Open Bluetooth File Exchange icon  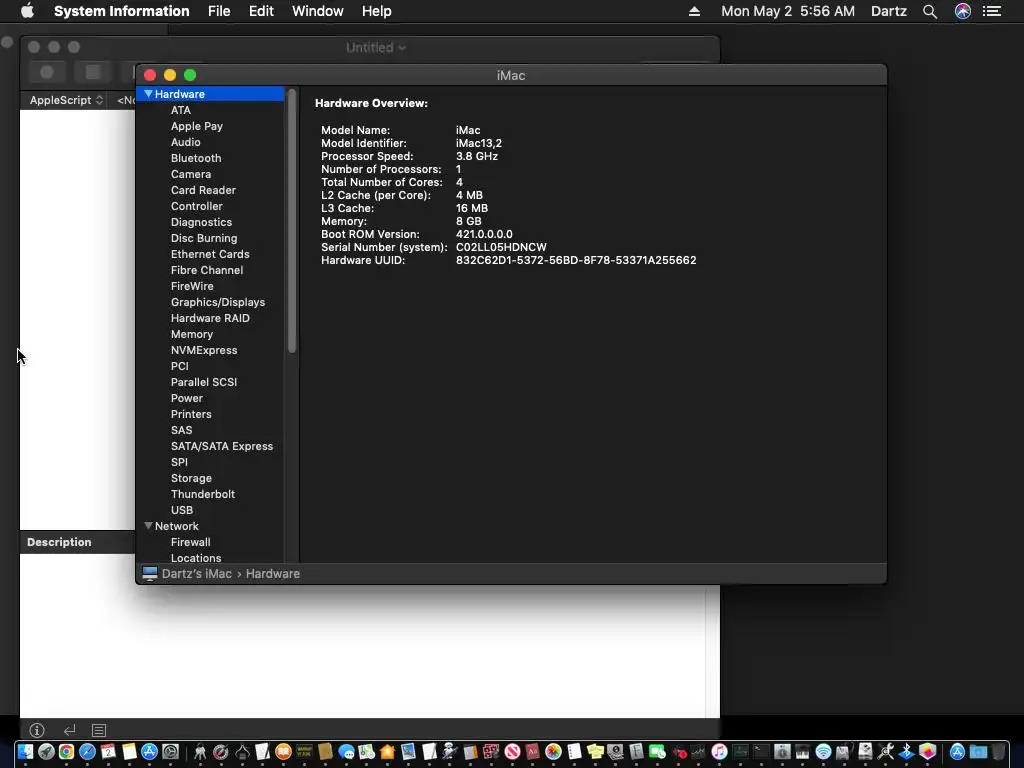pos(906,752)
